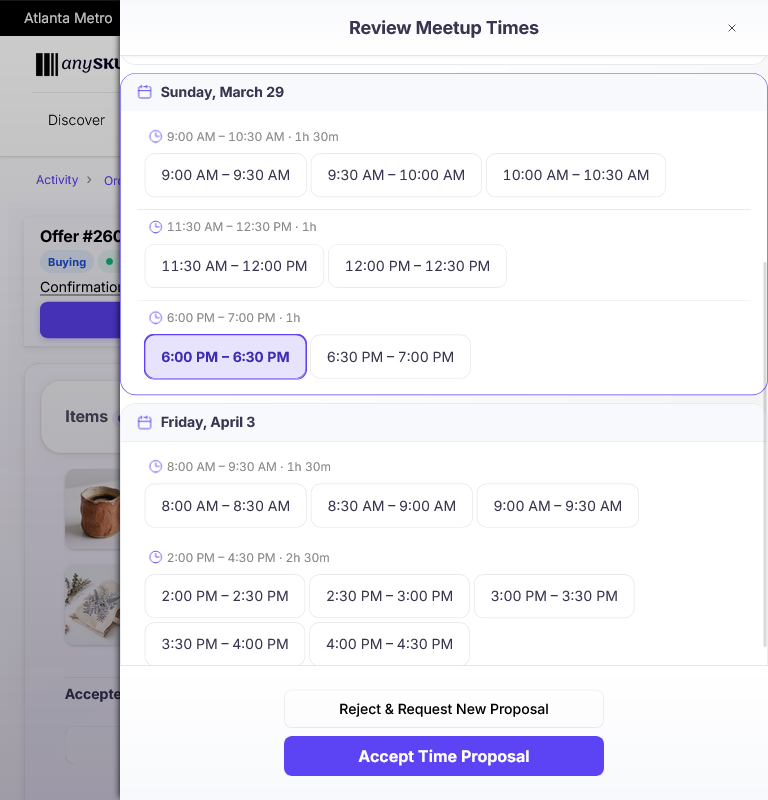Click clock icon for 11:30 AM – 12:30 PM window
The image size is (768, 800).
pos(155,227)
